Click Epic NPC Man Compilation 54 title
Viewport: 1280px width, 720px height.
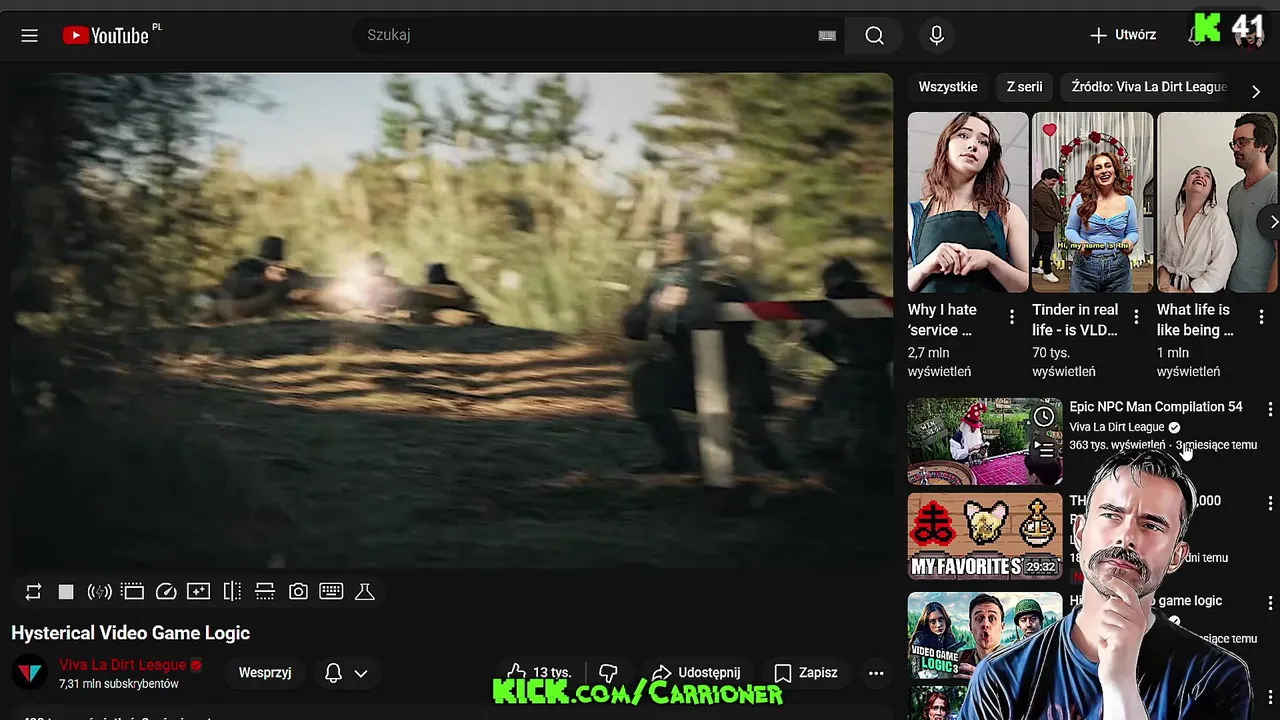(1156, 407)
